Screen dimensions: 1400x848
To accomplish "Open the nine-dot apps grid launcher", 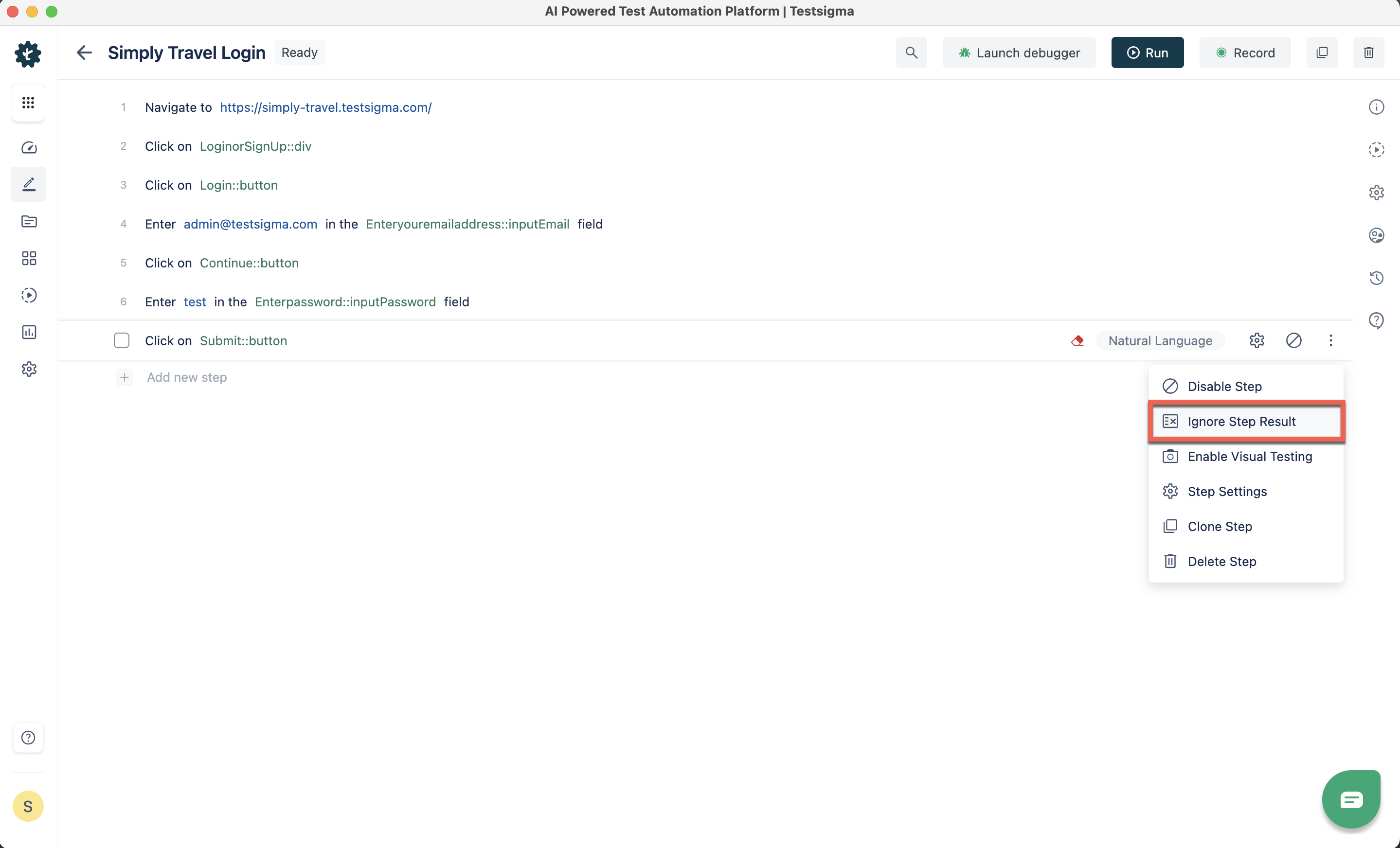I will tap(28, 103).
